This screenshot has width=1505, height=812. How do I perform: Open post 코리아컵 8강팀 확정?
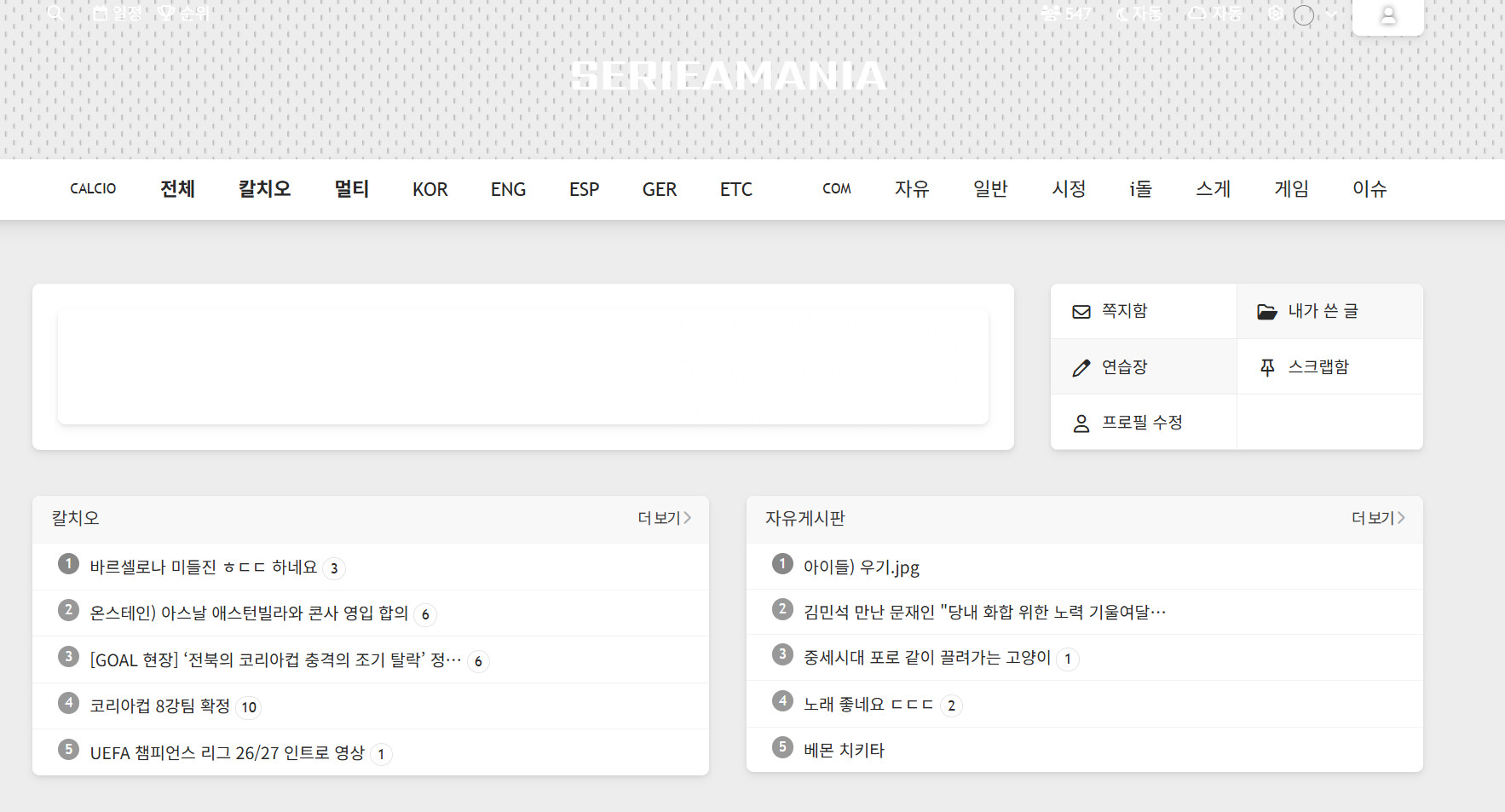[x=160, y=706]
